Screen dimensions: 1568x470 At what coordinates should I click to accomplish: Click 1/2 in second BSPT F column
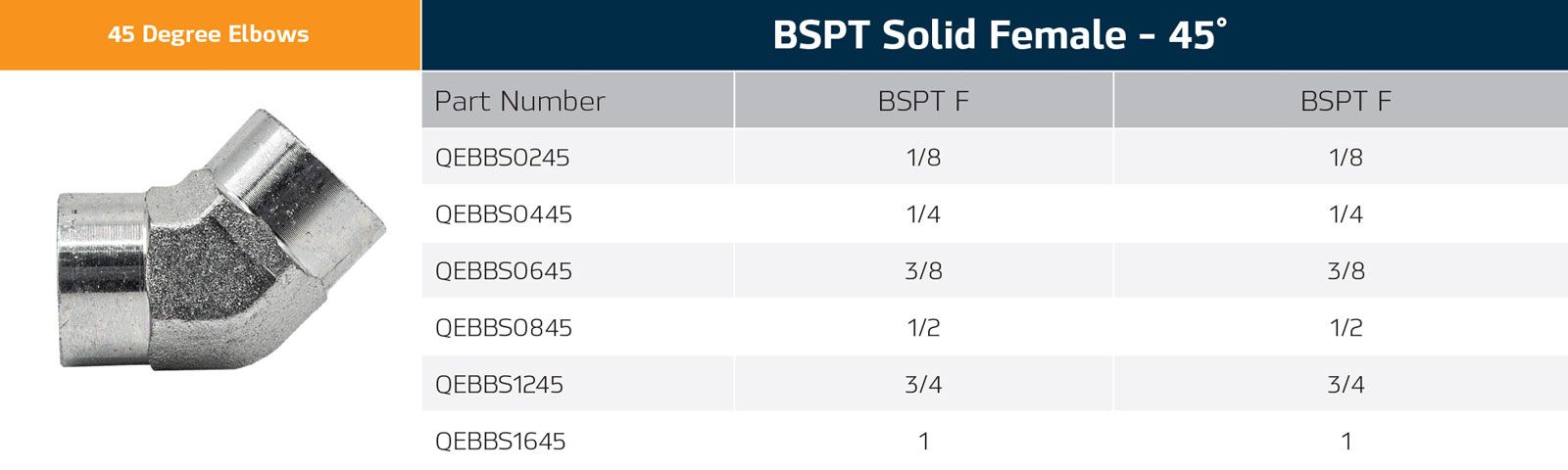pyautogui.click(x=1346, y=328)
